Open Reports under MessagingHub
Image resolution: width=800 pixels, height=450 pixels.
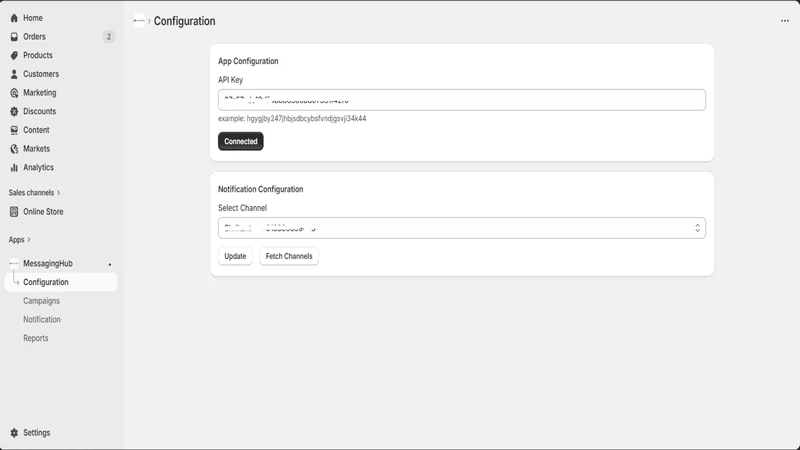point(36,338)
